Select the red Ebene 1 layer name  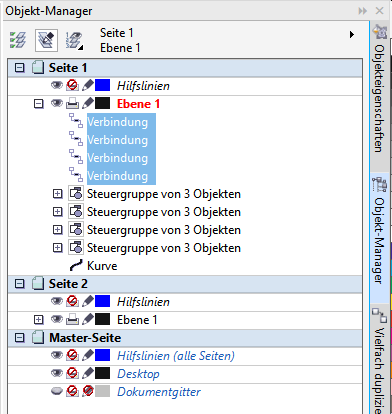click(x=138, y=104)
